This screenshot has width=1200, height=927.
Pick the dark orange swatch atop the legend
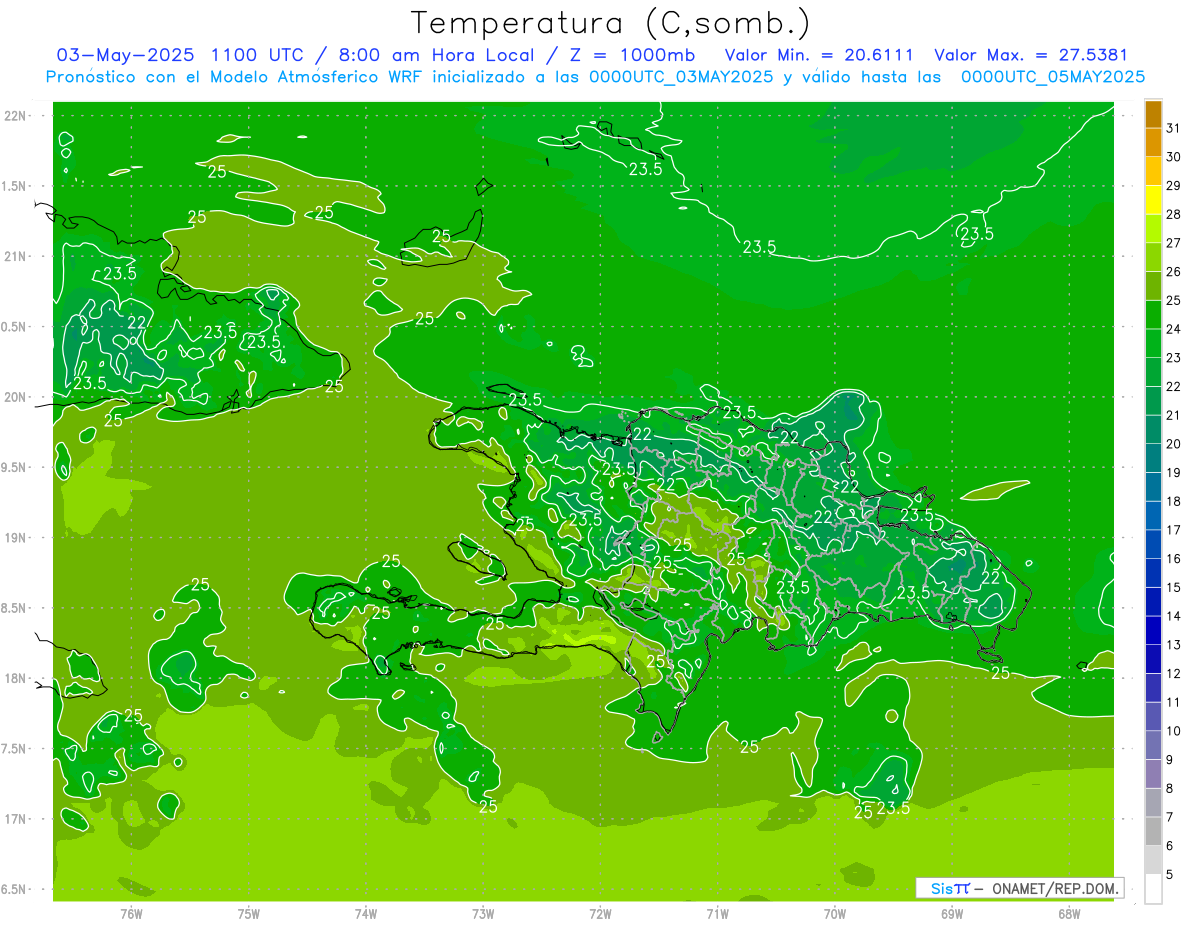point(1153,114)
